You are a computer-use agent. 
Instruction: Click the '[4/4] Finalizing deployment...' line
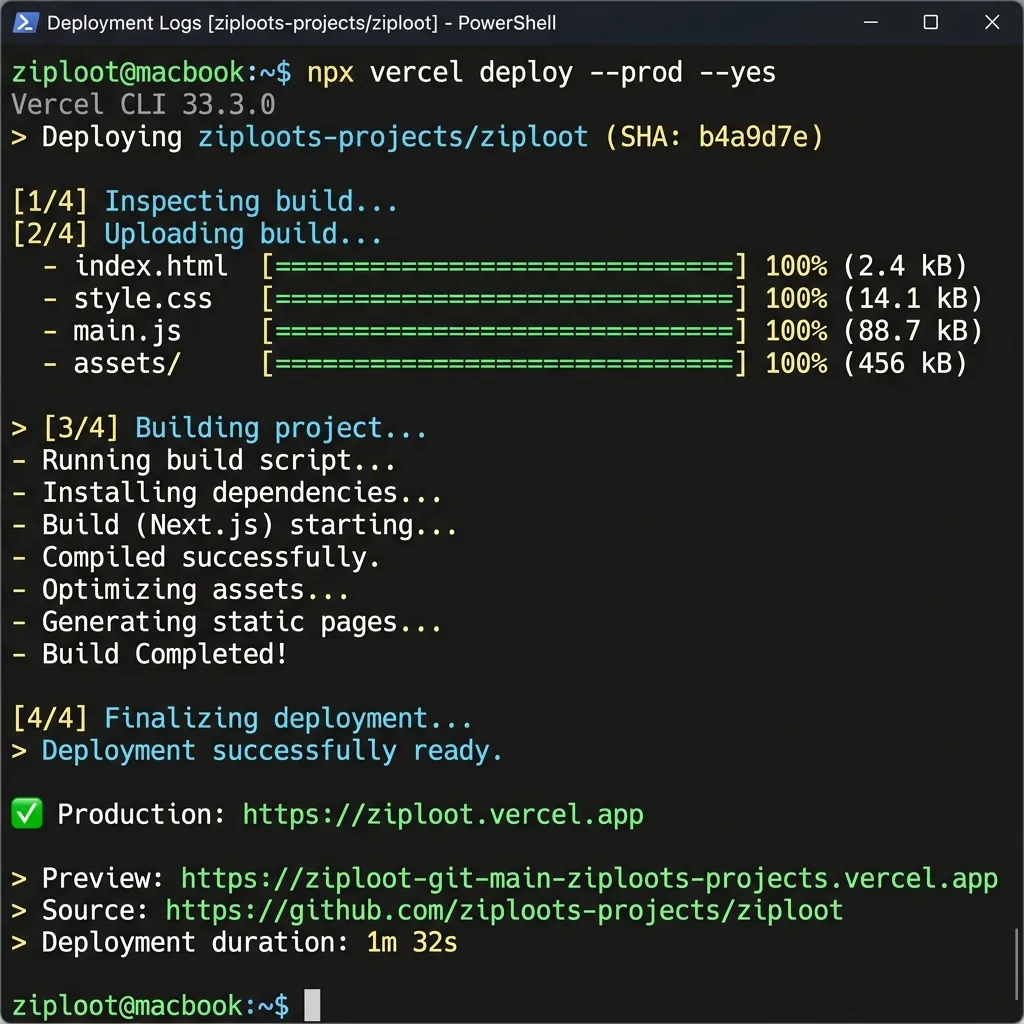click(242, 718)
